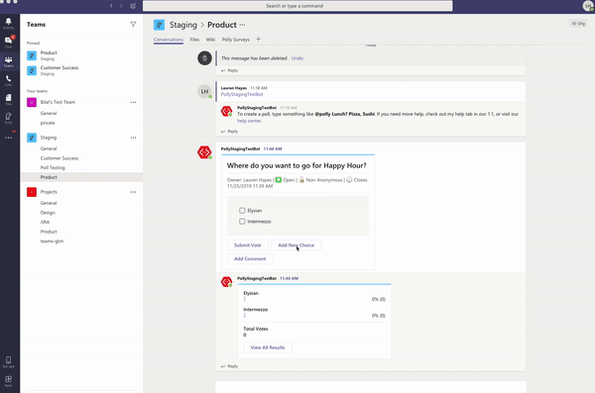Open channel options ellipsis beside Product title

tap(242, 25)
